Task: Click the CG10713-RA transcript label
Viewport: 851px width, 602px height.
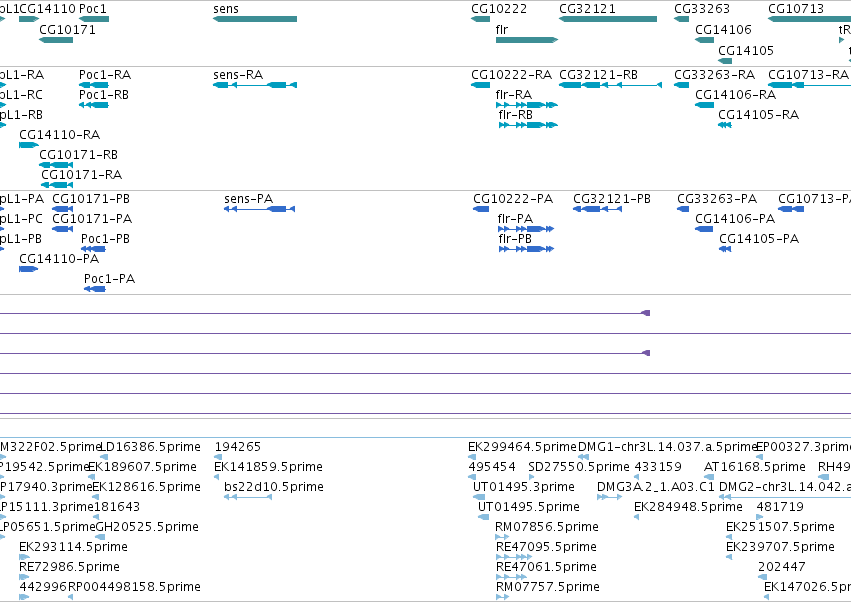Action: click(x=808, y=74)
